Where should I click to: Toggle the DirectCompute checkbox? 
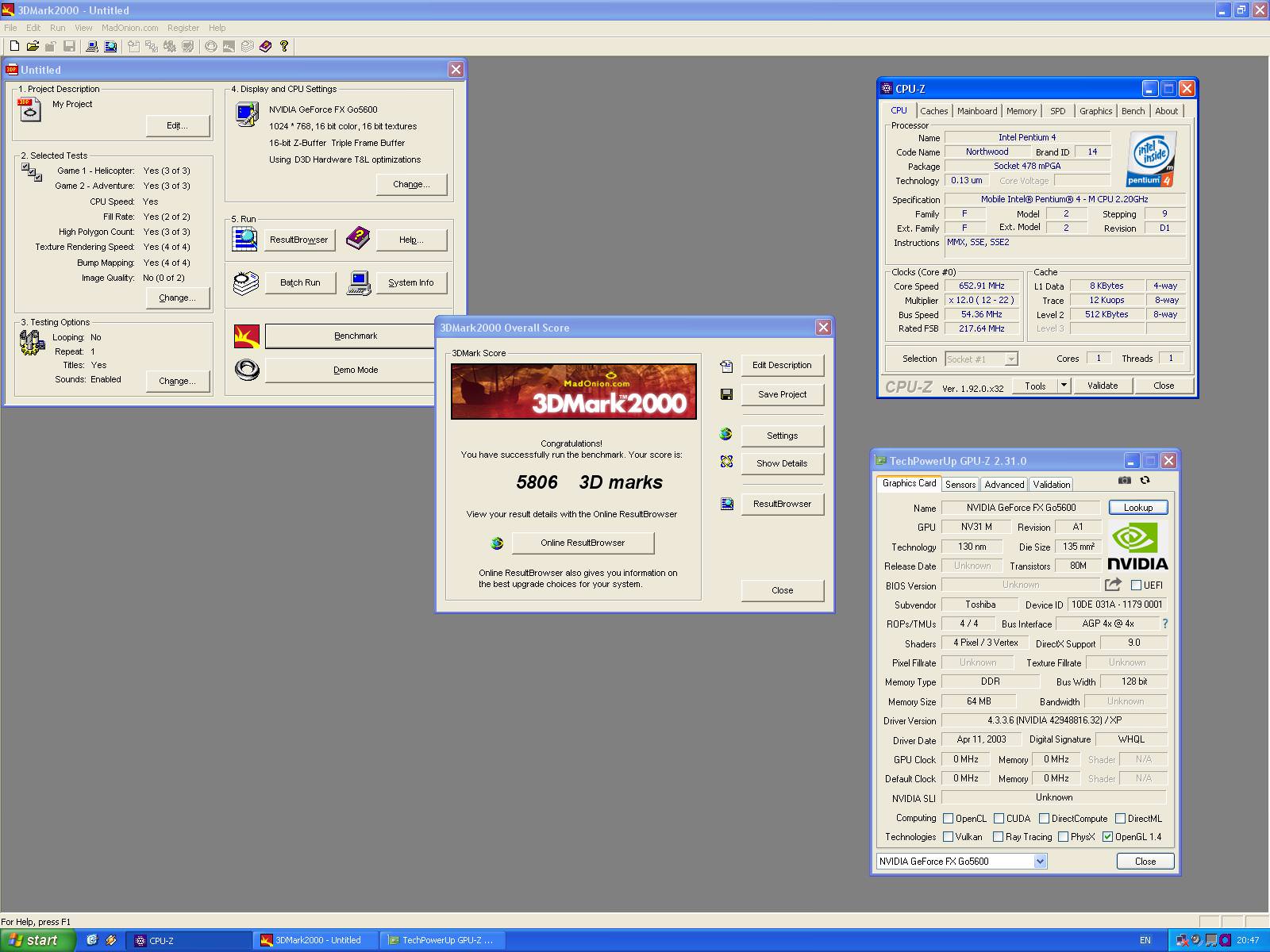(x=1044, y=818)
